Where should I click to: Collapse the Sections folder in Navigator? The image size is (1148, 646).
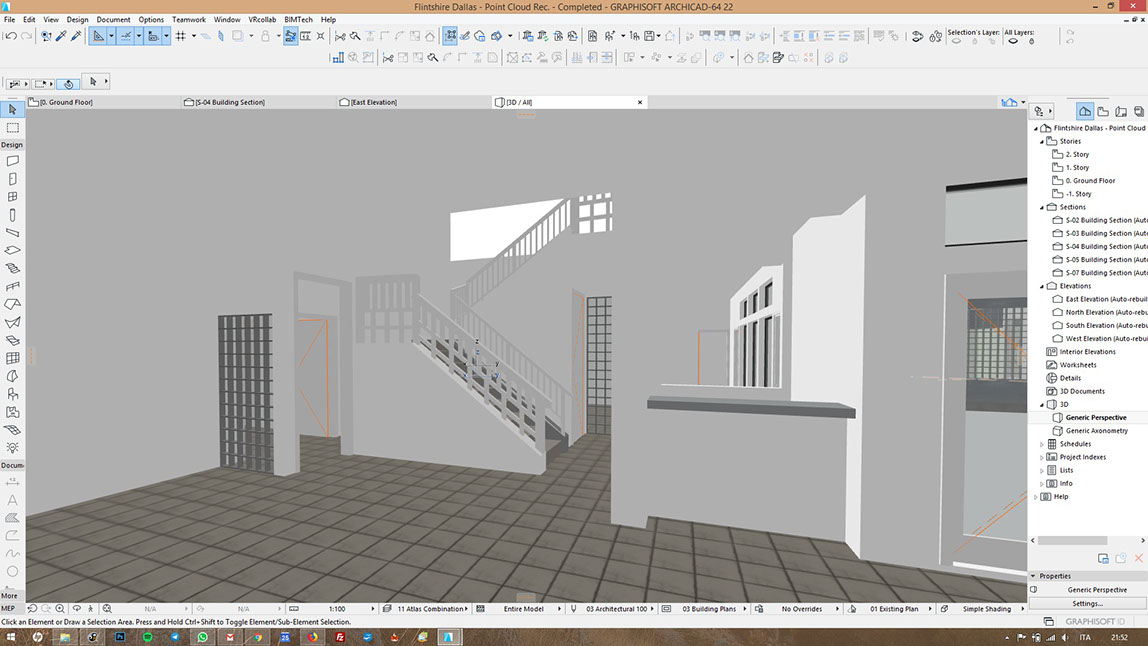click(x=1042, y=207)
